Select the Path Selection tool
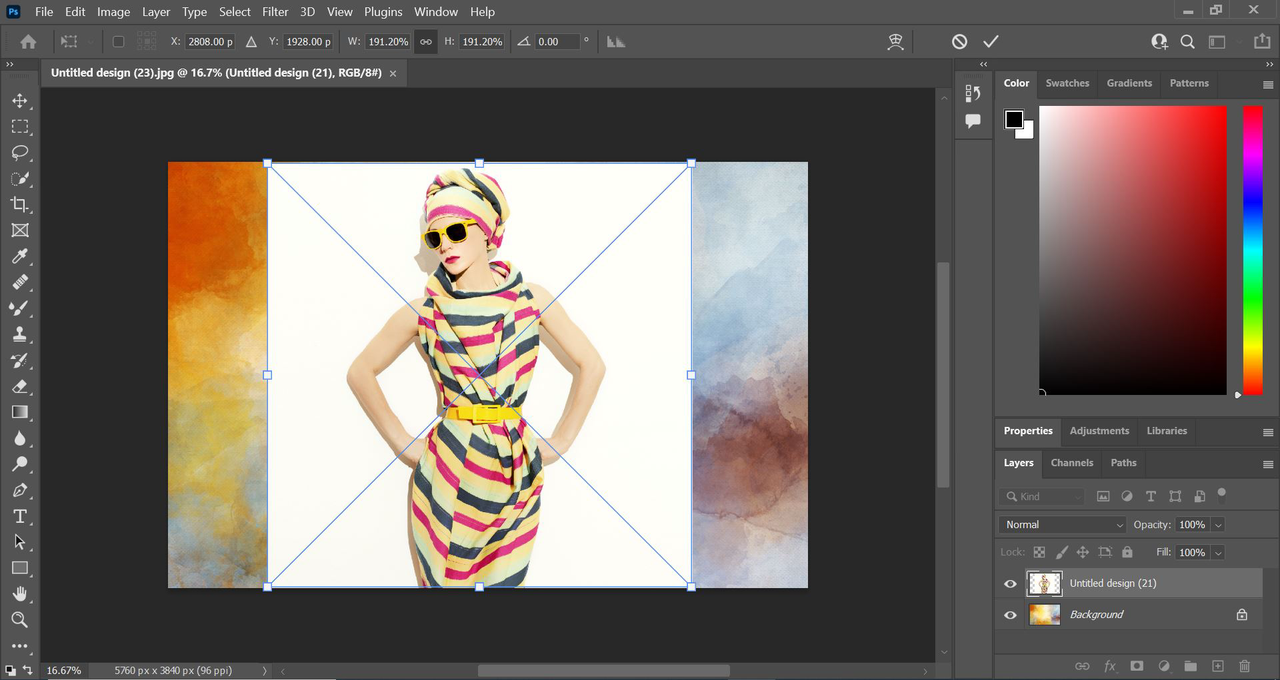 point(19,542)
